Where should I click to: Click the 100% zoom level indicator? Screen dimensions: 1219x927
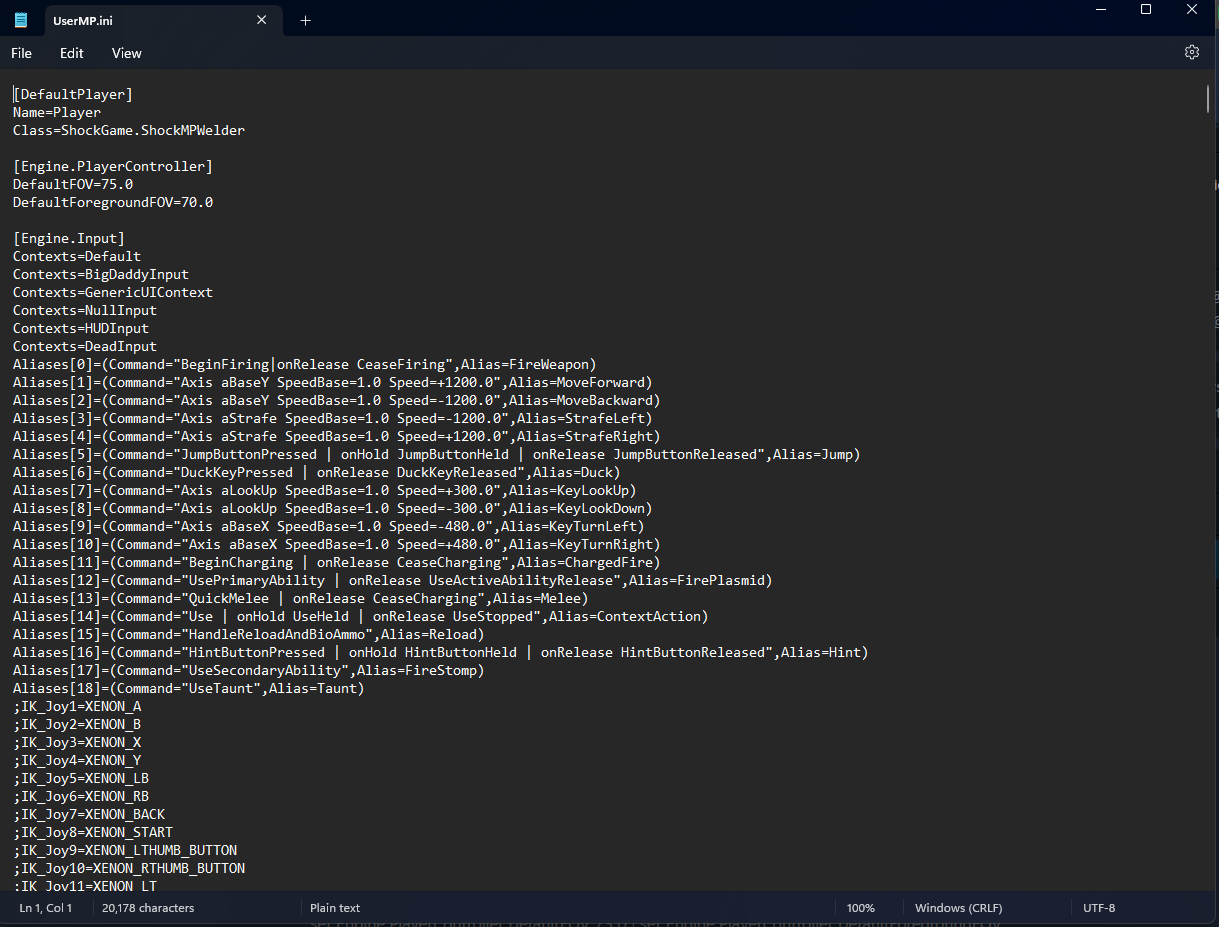coord(860,908)
